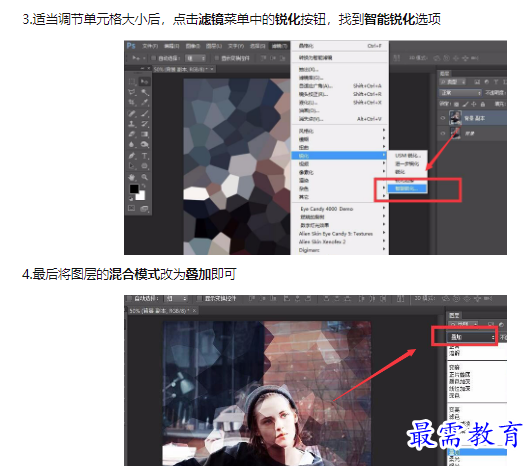Select the Type (T) tool
The width and height of the screenshot is (531, 466).
[145, 156]
